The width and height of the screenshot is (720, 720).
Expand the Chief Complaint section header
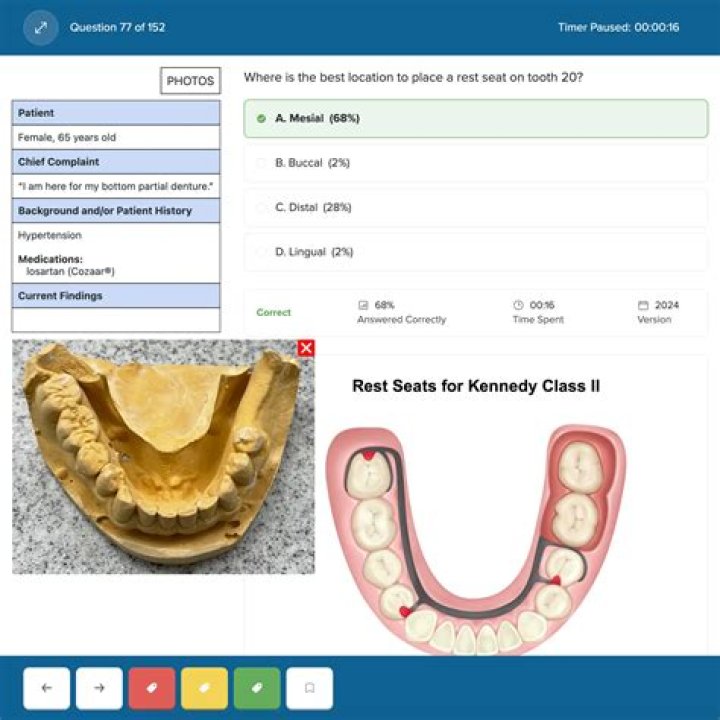[x=116, y=162]
